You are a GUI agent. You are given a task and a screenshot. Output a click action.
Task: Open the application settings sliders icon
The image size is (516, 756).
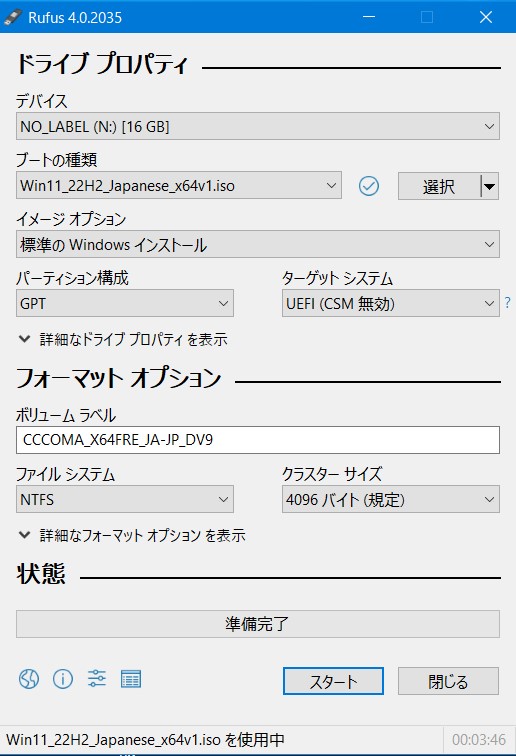click(97, 678)
